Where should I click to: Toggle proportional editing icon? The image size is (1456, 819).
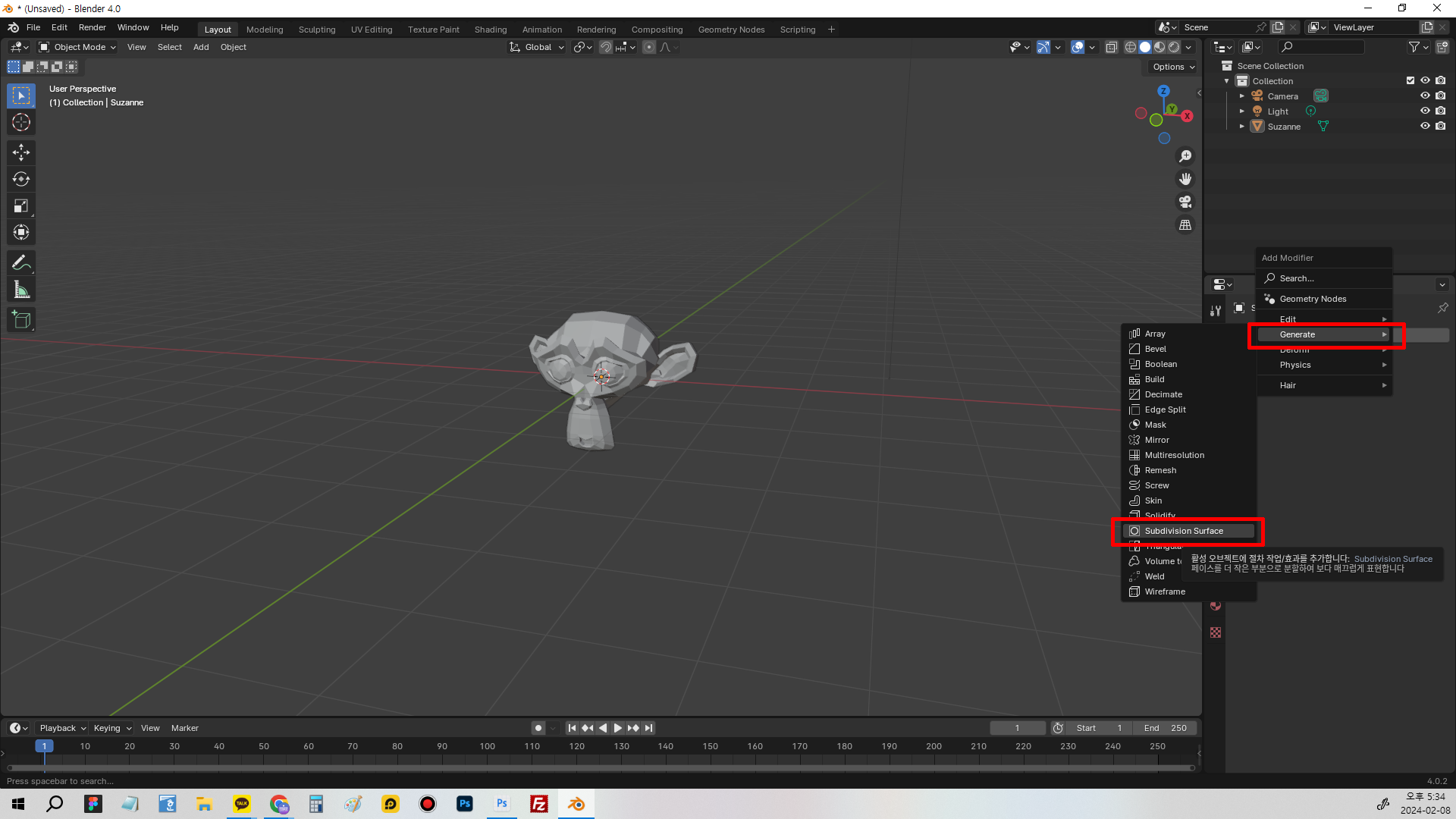pos(649,47)
